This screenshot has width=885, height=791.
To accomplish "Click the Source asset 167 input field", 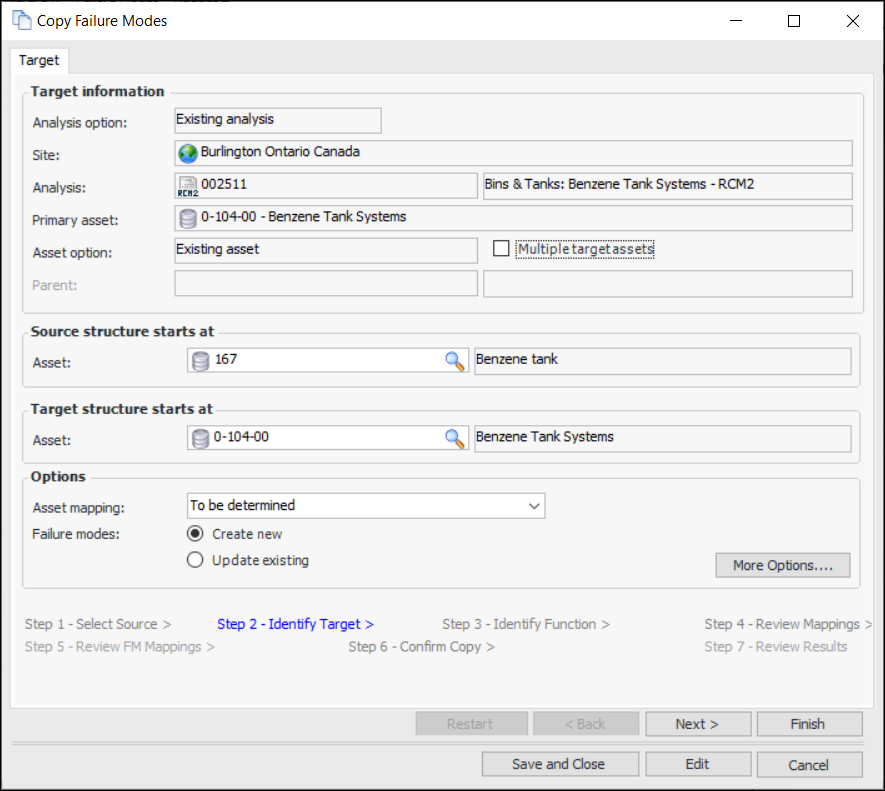I will pyautogui.click(x=325, y=361).
